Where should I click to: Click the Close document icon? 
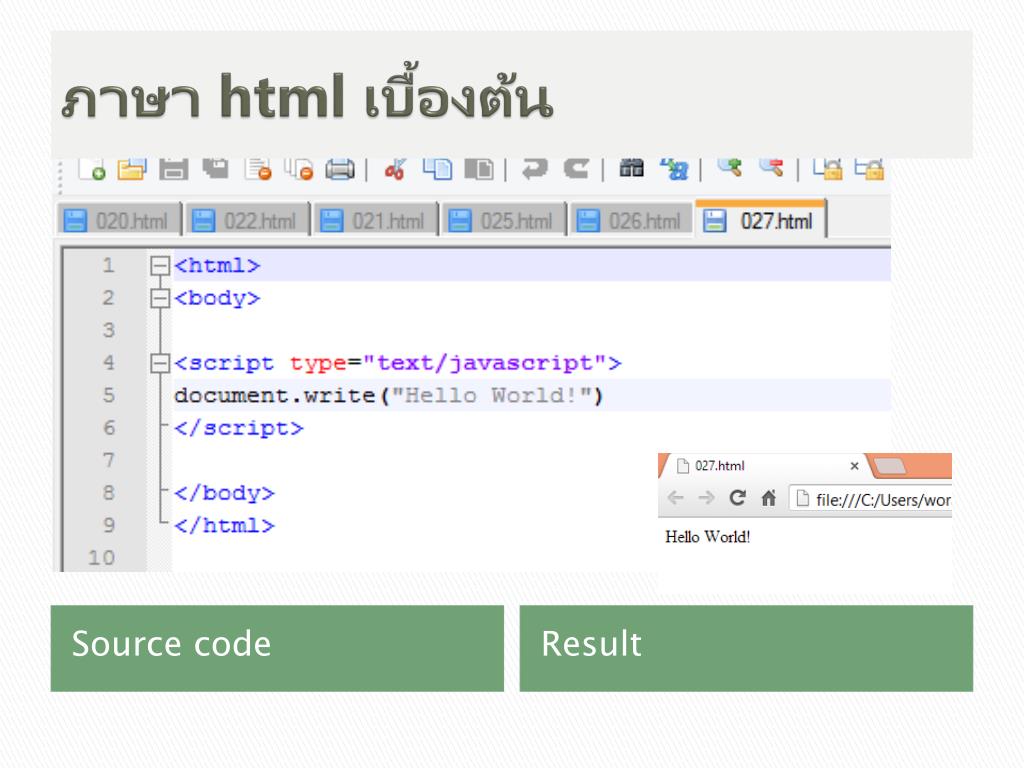(258, 169)
